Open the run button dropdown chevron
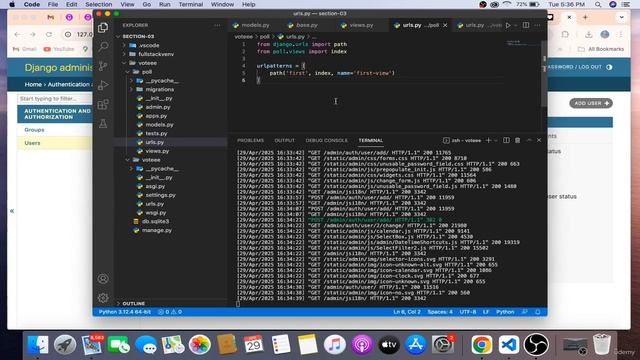This screenshot has width=640, height=360. point(516,25)
